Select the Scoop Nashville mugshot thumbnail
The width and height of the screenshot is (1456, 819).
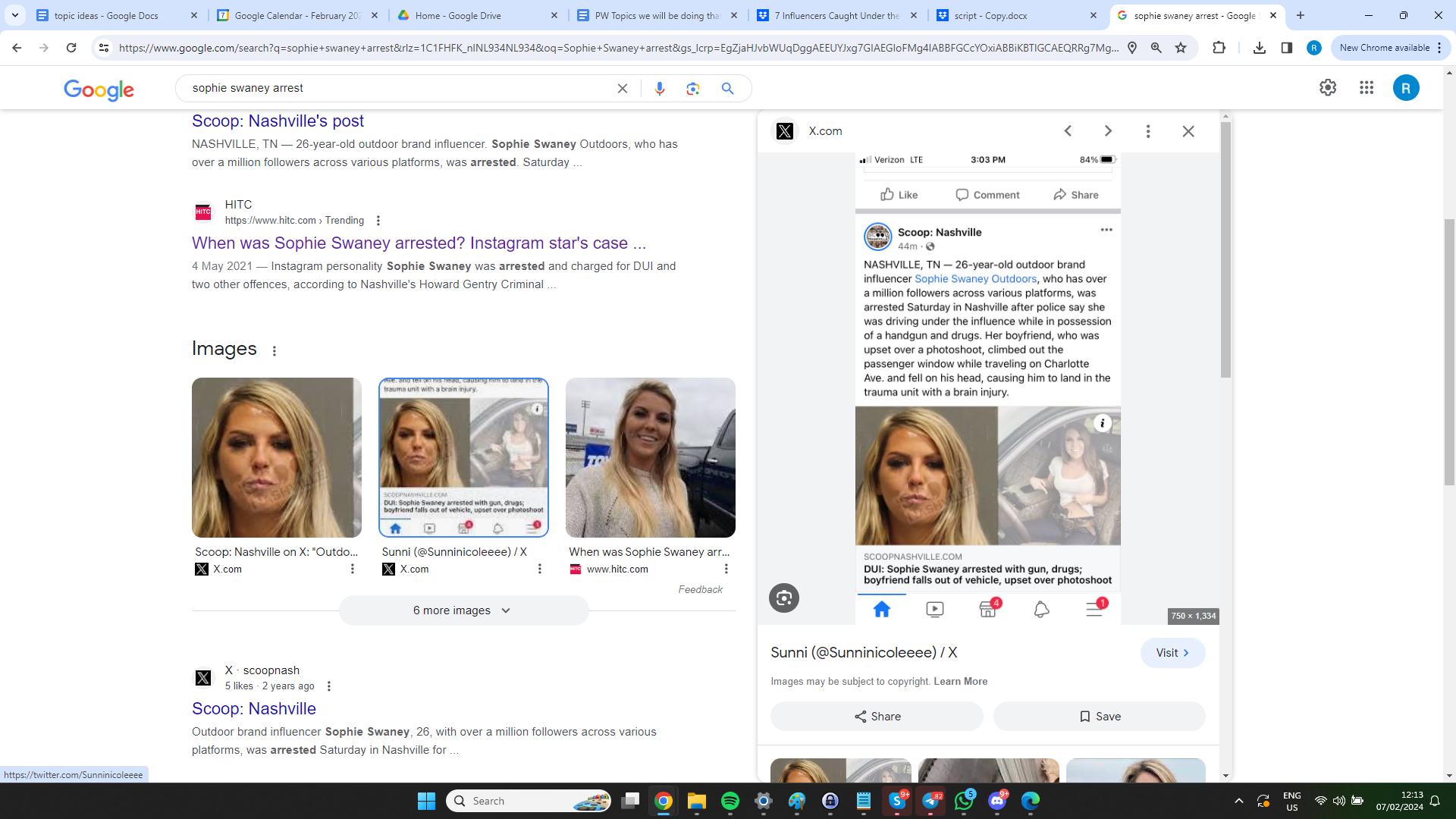coord(277,458)
